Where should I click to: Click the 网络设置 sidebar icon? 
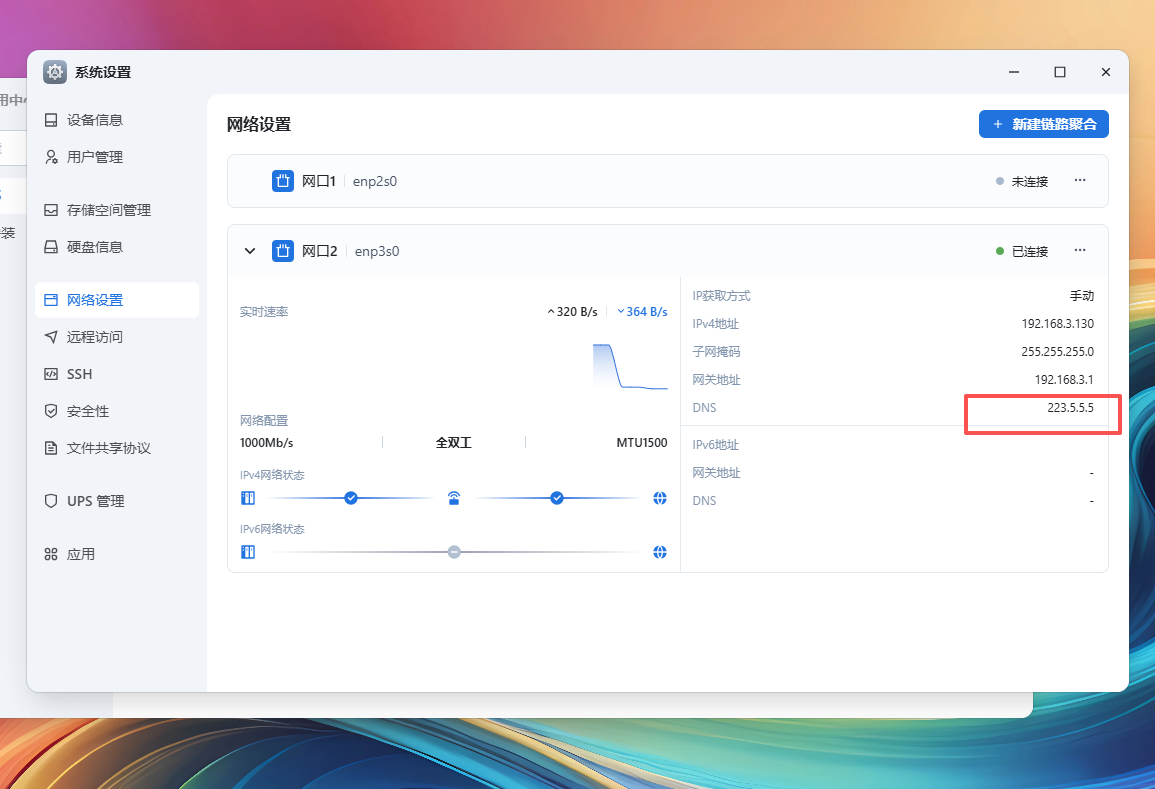click(51, 300)
